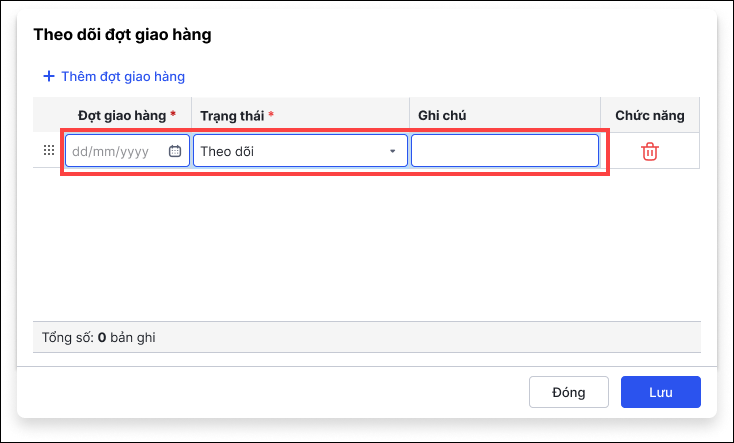
Task: Click the row drag handle icon
Action: tap(47, 151)
